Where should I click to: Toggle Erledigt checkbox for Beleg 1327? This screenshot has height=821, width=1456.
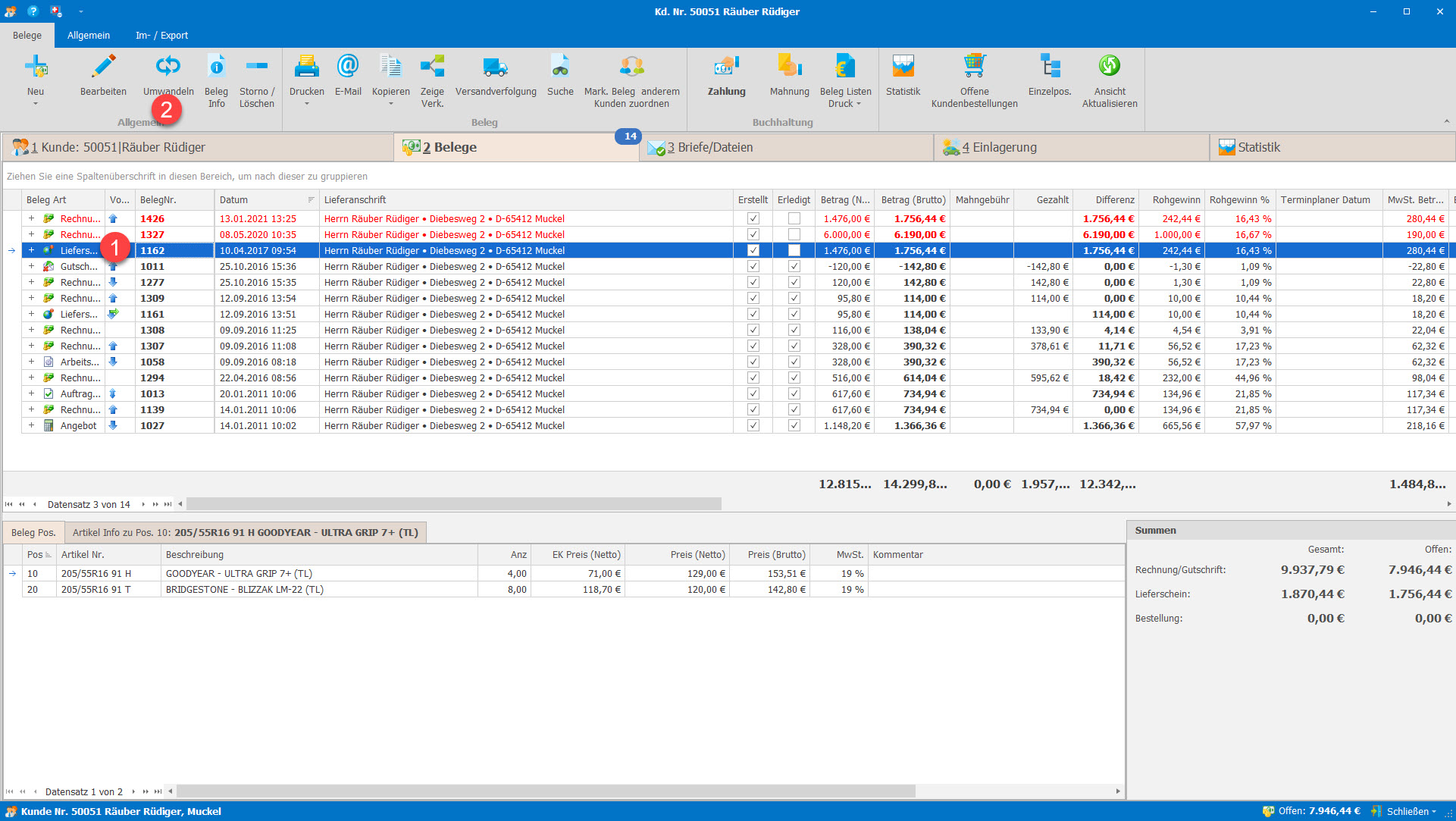pyautogui.click(x=794, y=234)
